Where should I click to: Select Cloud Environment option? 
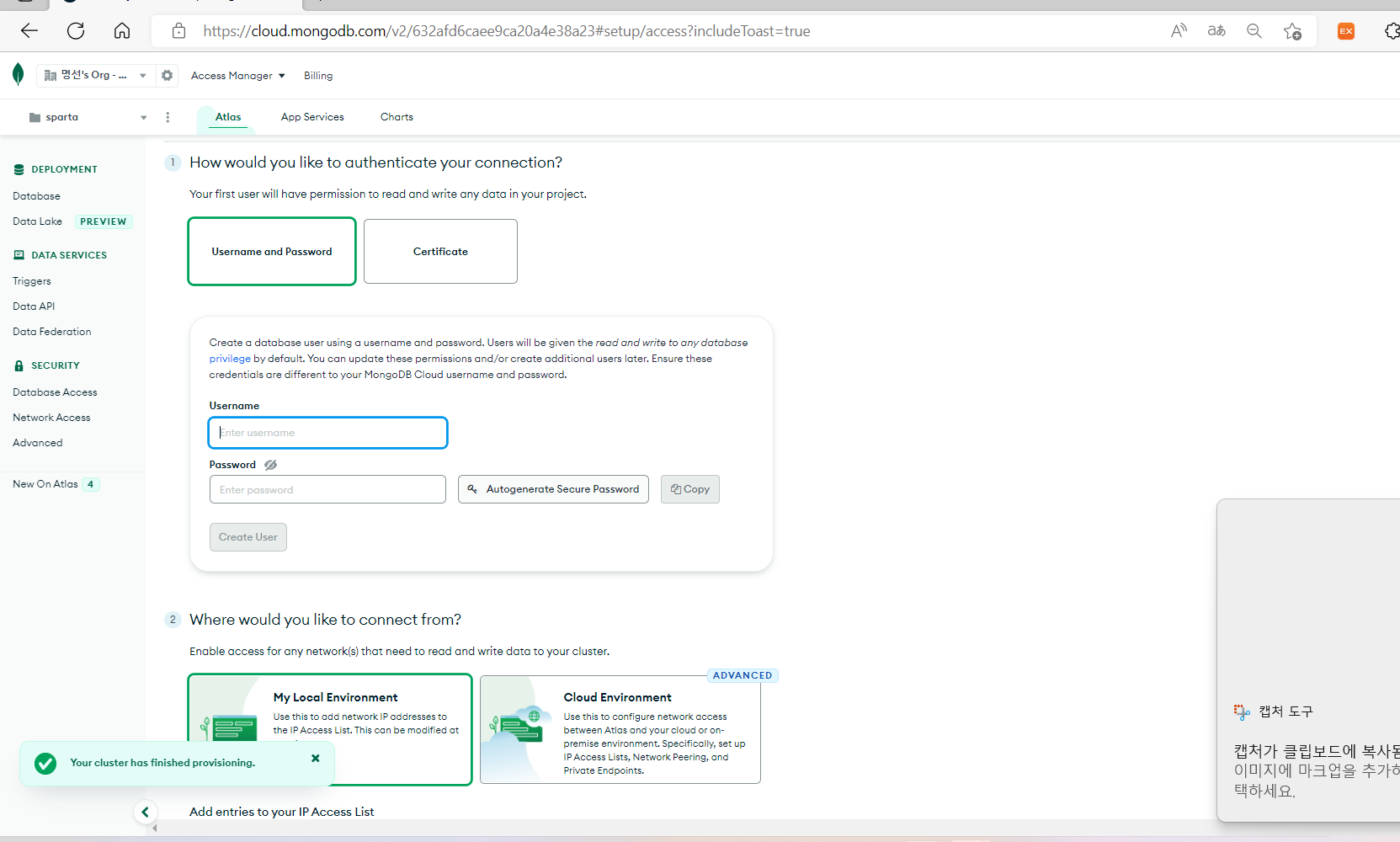pos(620,729)
